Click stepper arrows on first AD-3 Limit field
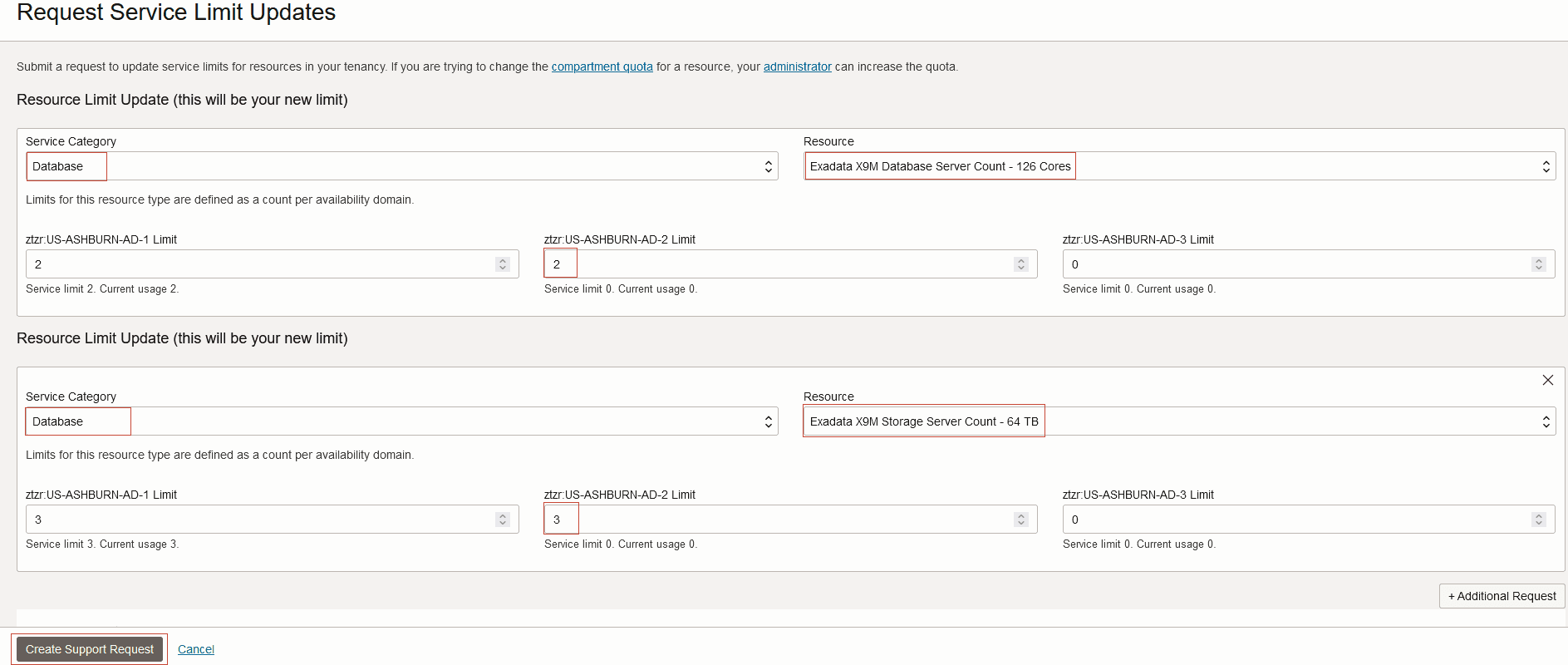Viewport: 1568px width, 665px height. [x=1539, y=264]
